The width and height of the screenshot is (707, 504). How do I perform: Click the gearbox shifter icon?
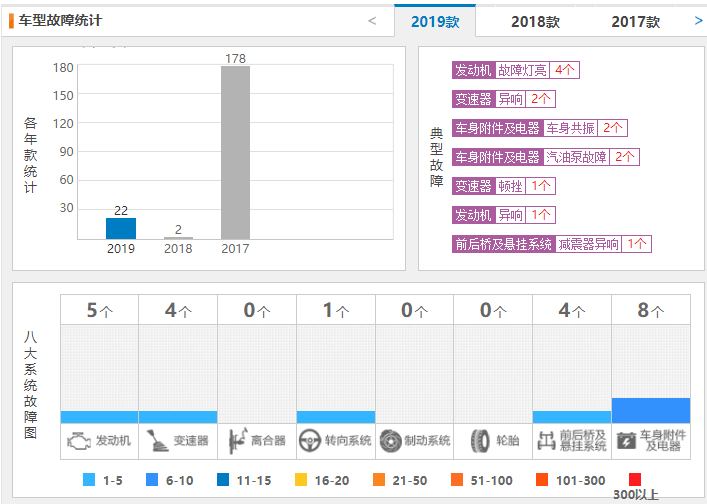[157, 441]
